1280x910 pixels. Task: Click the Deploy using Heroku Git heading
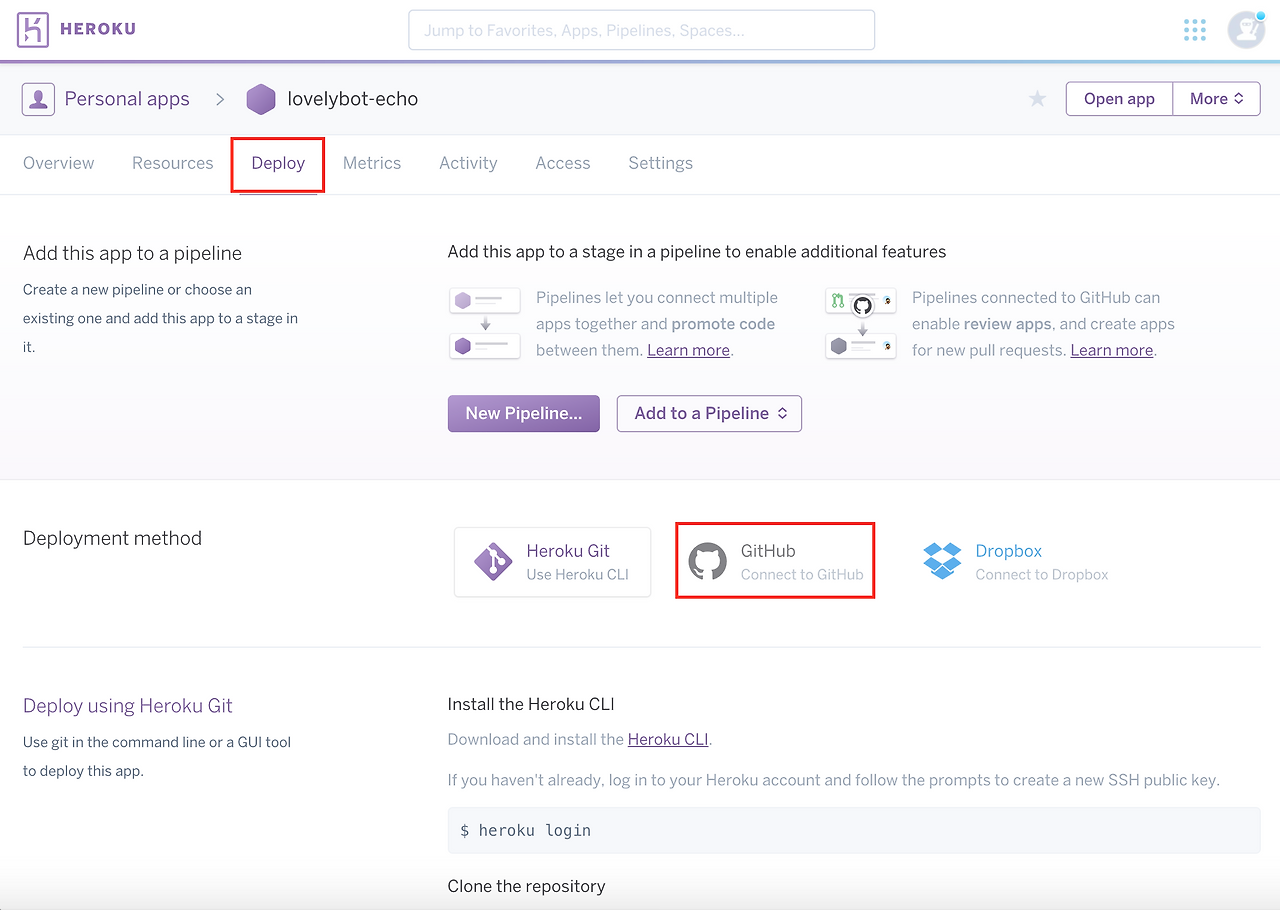click(x=128, y=705)
